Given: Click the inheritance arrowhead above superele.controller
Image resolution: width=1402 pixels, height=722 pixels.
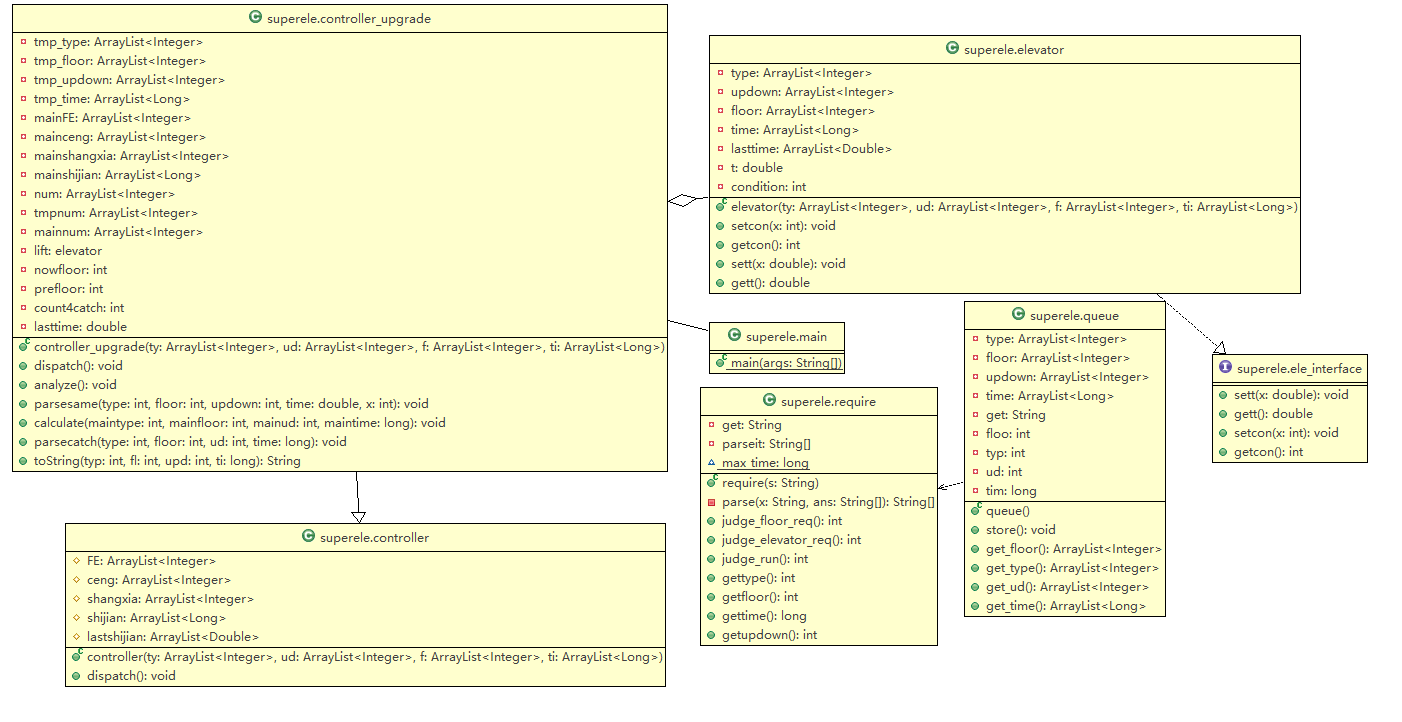Looking at the screenshot, I should [x=358, y=514].
